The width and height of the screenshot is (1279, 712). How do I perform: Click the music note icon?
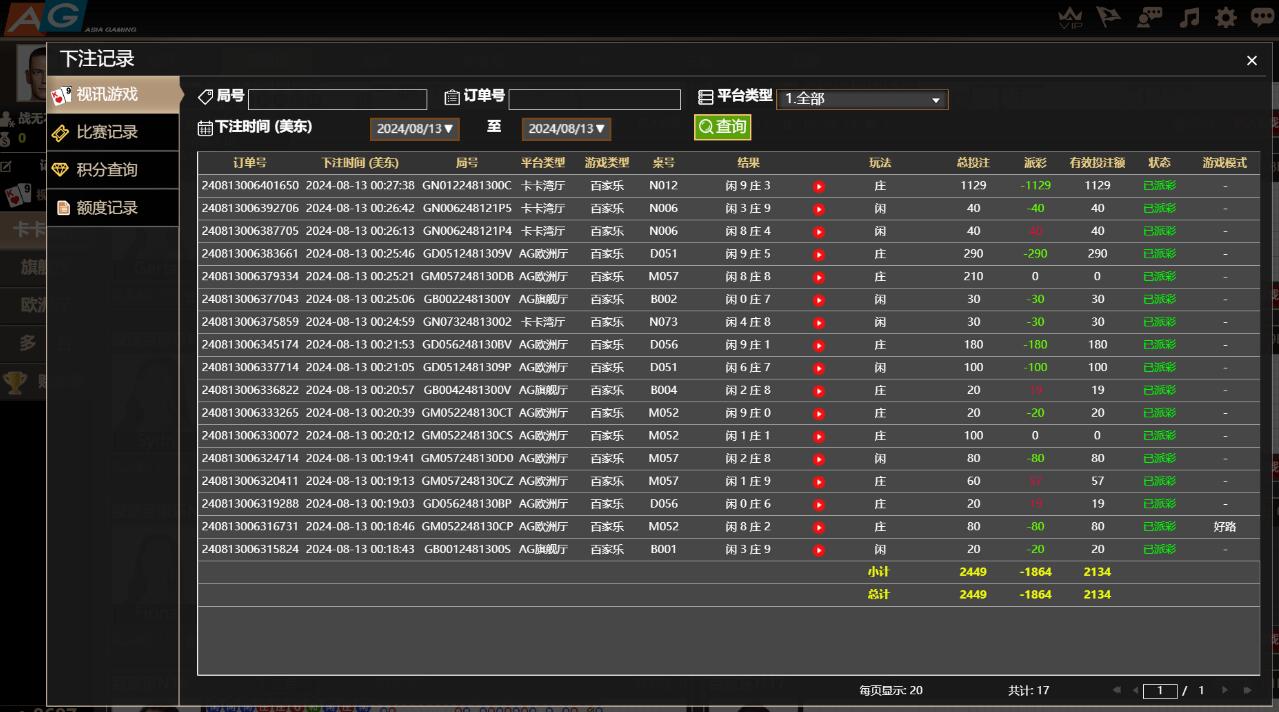pos(1188,18)
